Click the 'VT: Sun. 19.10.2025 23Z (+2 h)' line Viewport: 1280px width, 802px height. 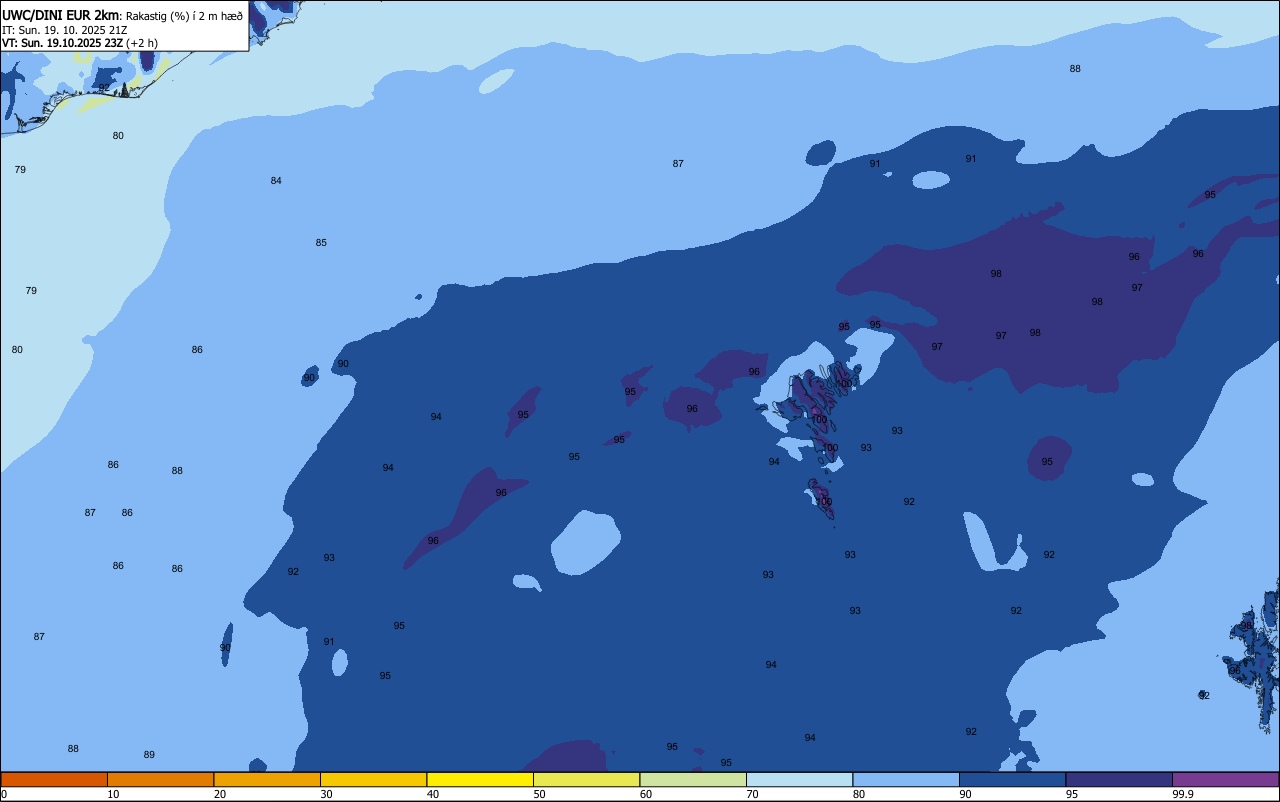(80, 43)
